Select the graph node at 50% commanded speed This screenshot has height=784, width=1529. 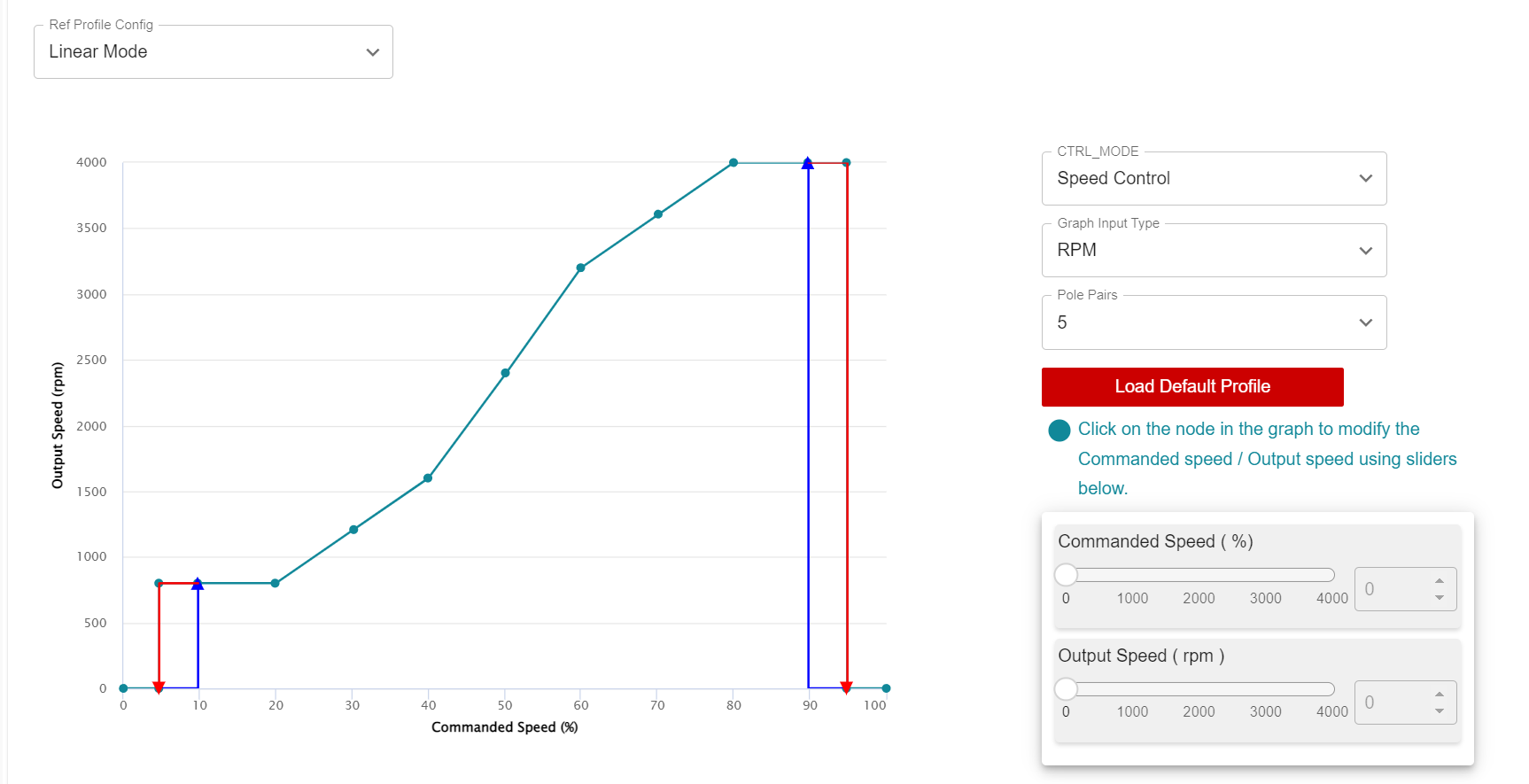tap(505, 373)
